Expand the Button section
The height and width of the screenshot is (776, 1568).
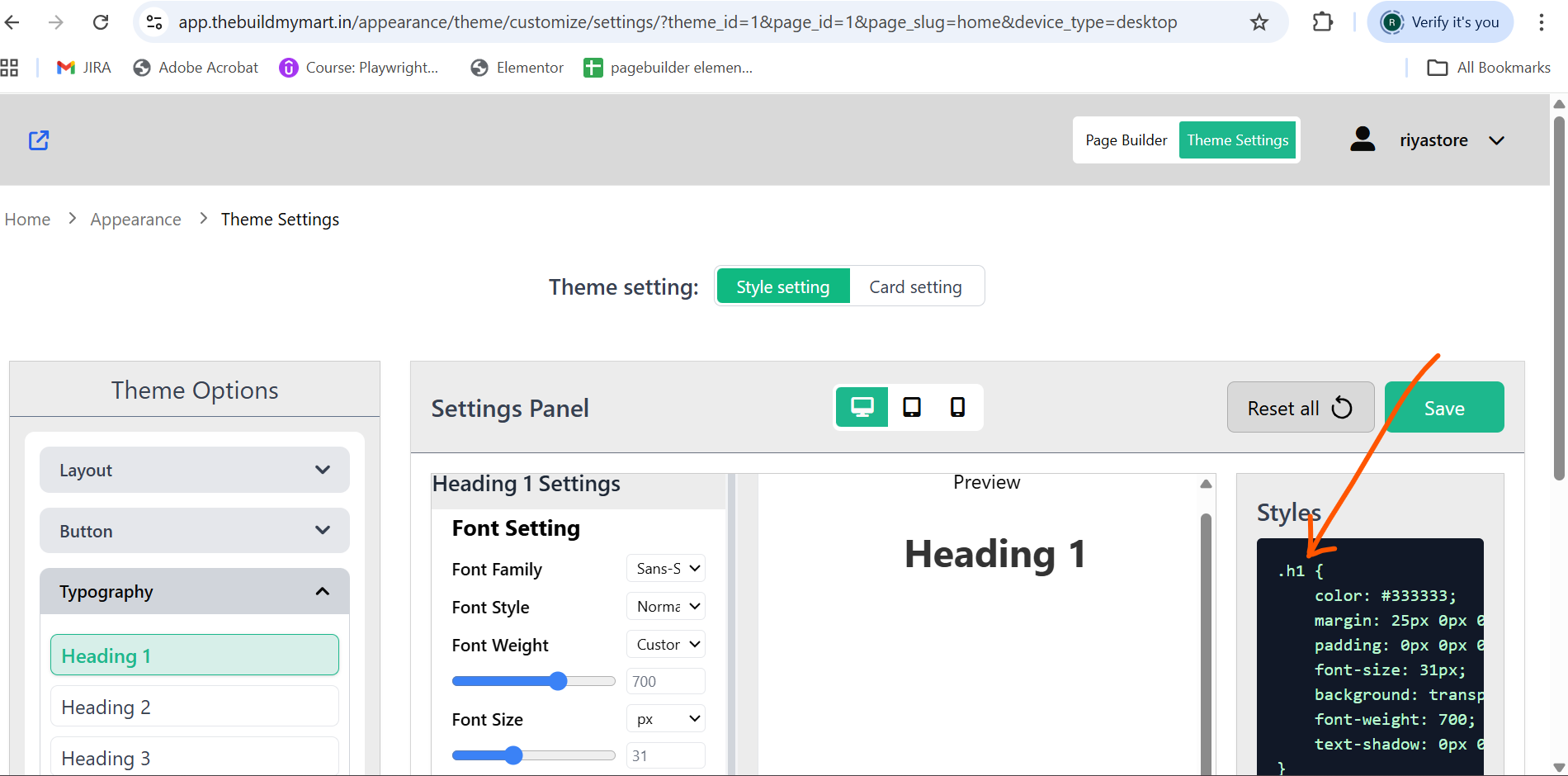[195, 531]
